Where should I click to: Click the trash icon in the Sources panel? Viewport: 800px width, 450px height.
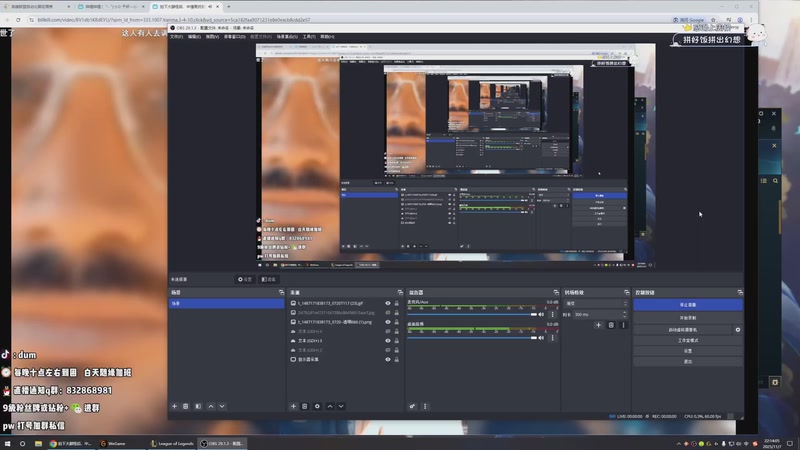pos(305,406)
